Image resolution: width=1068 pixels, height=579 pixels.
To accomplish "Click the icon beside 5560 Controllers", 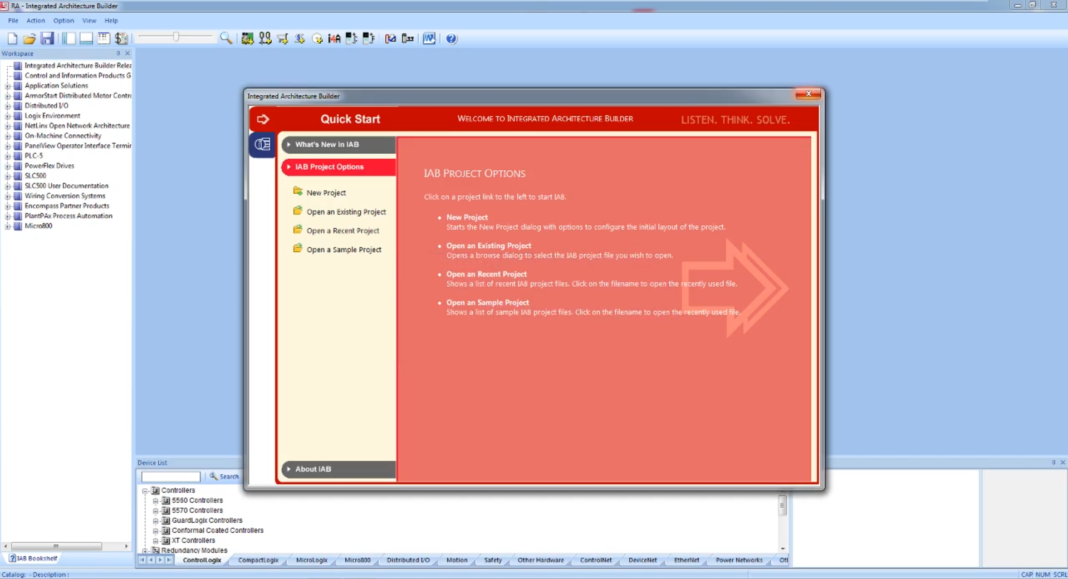I will (x=166, y=501).
